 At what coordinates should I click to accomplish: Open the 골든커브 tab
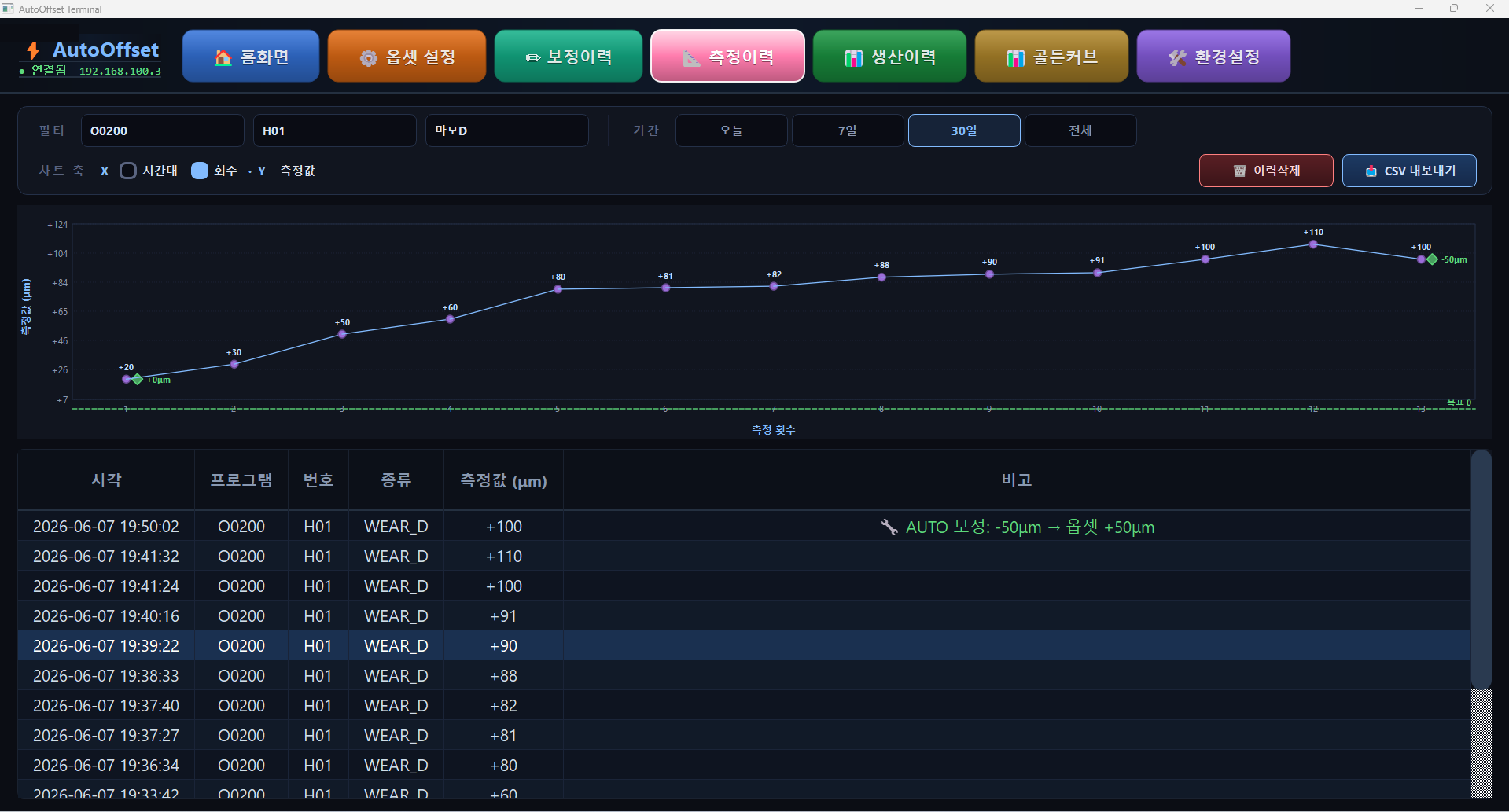tap(1051, 56)
